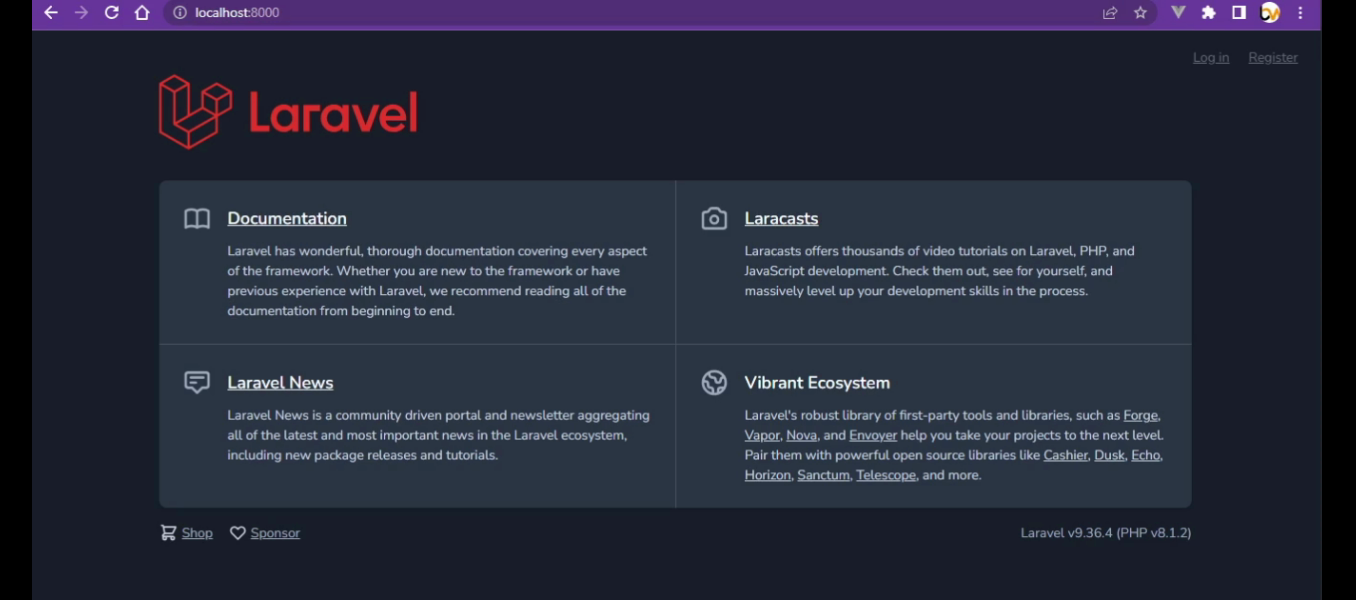This screenshot has height=600, width=1356.
Task: Toggle the browser side panel
Action: tap(1239, 13)
